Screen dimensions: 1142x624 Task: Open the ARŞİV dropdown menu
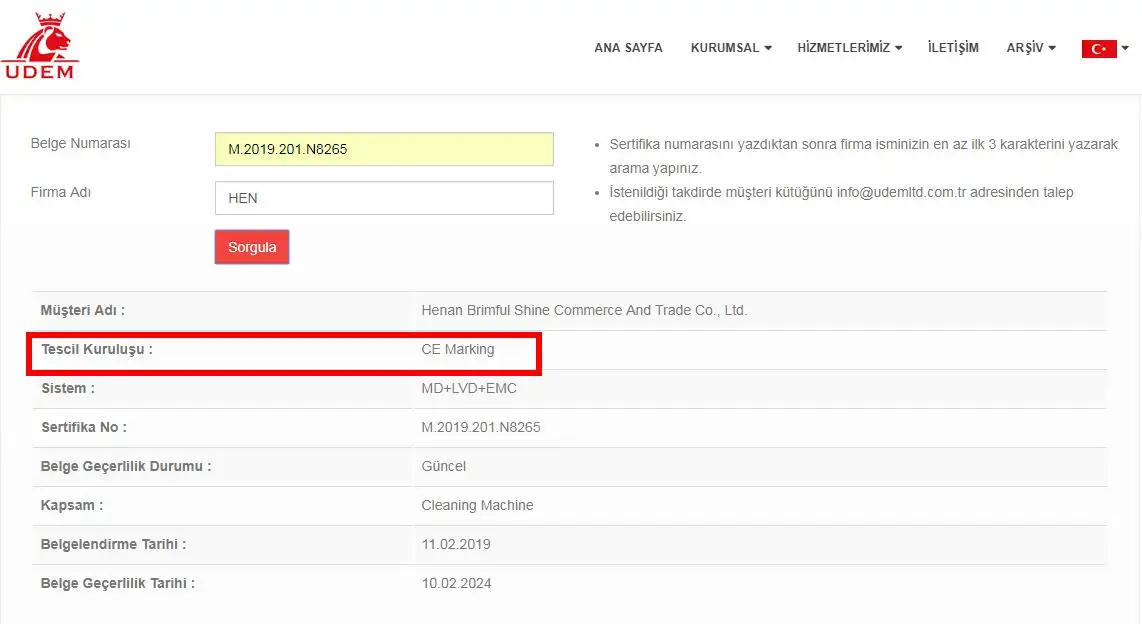click(1030, 48)
